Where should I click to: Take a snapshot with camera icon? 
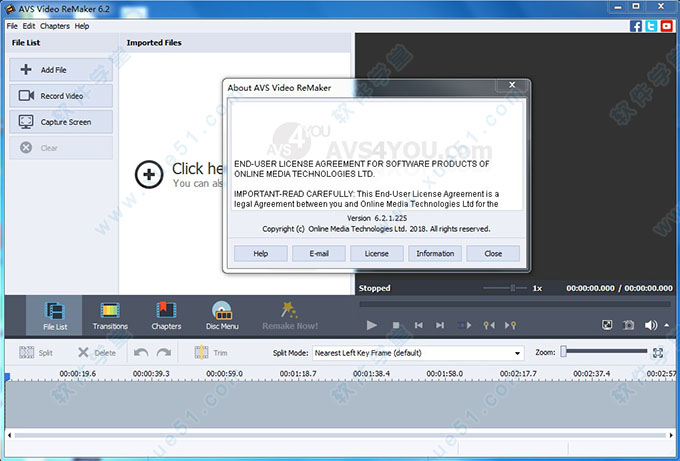point(628,325)
